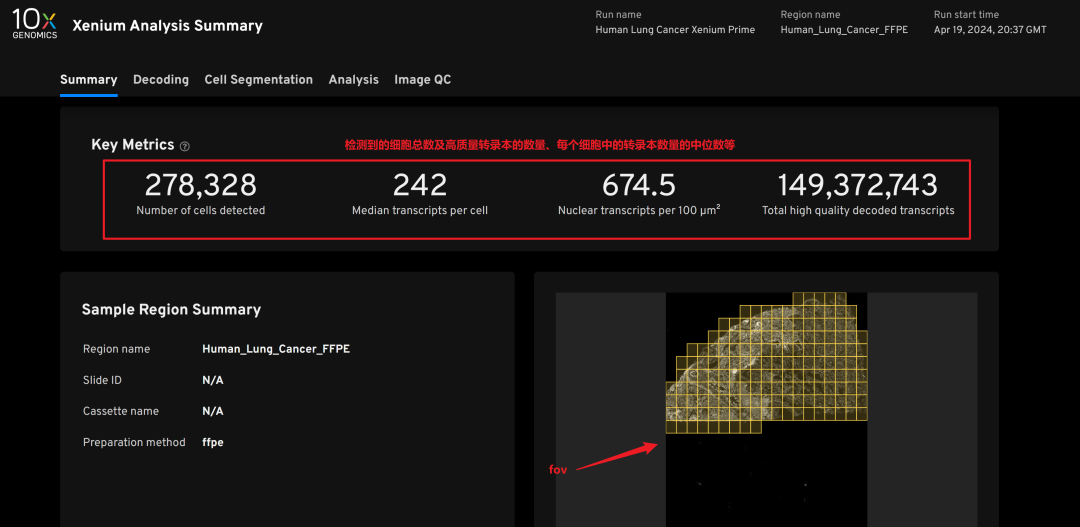Click the Sample Region Summary heading
Image resolution: width=1080 pixels, height=527 pixels.
click(x=171, y=310)
